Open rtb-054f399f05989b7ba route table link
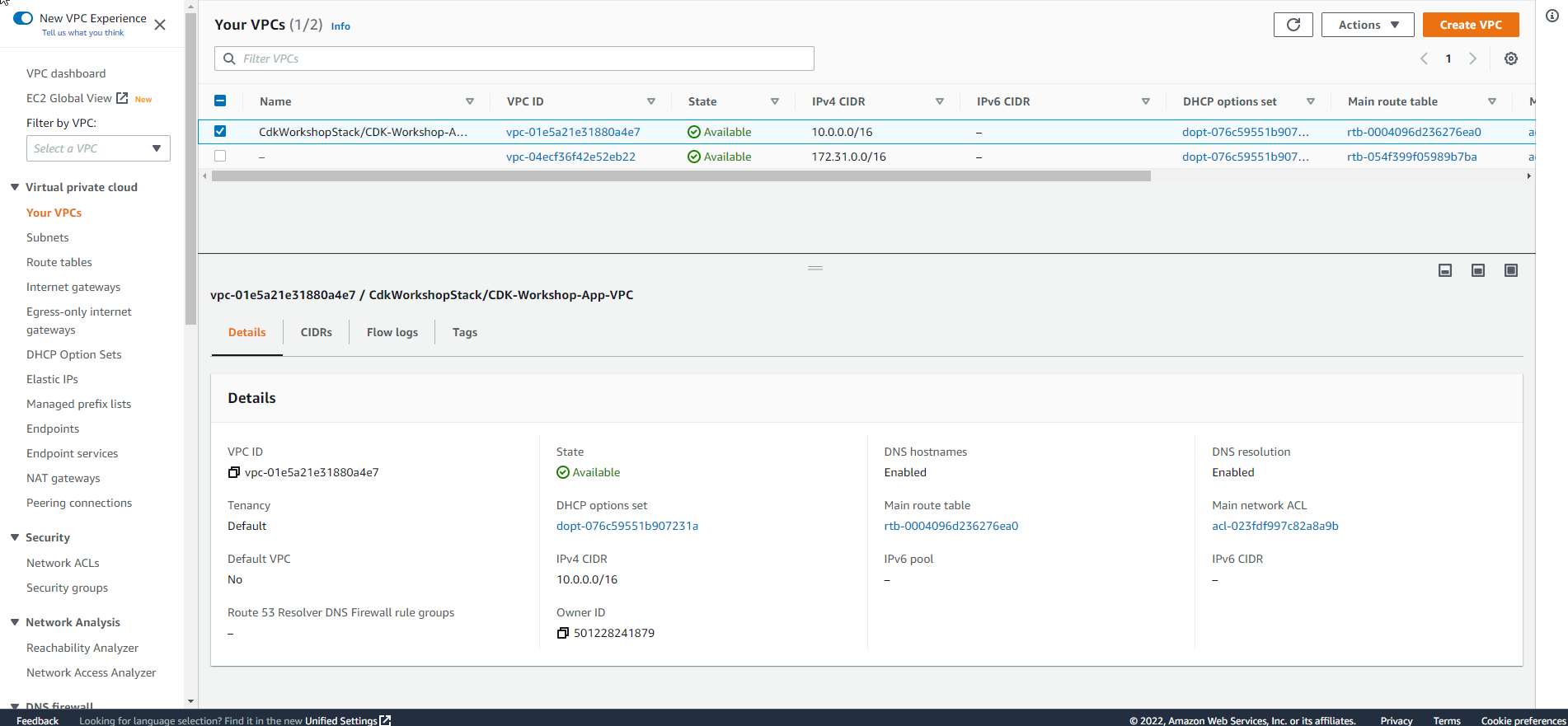The height and width of the screenshot is (726, 1568). pyautogui.click(x=1412, y=157)
